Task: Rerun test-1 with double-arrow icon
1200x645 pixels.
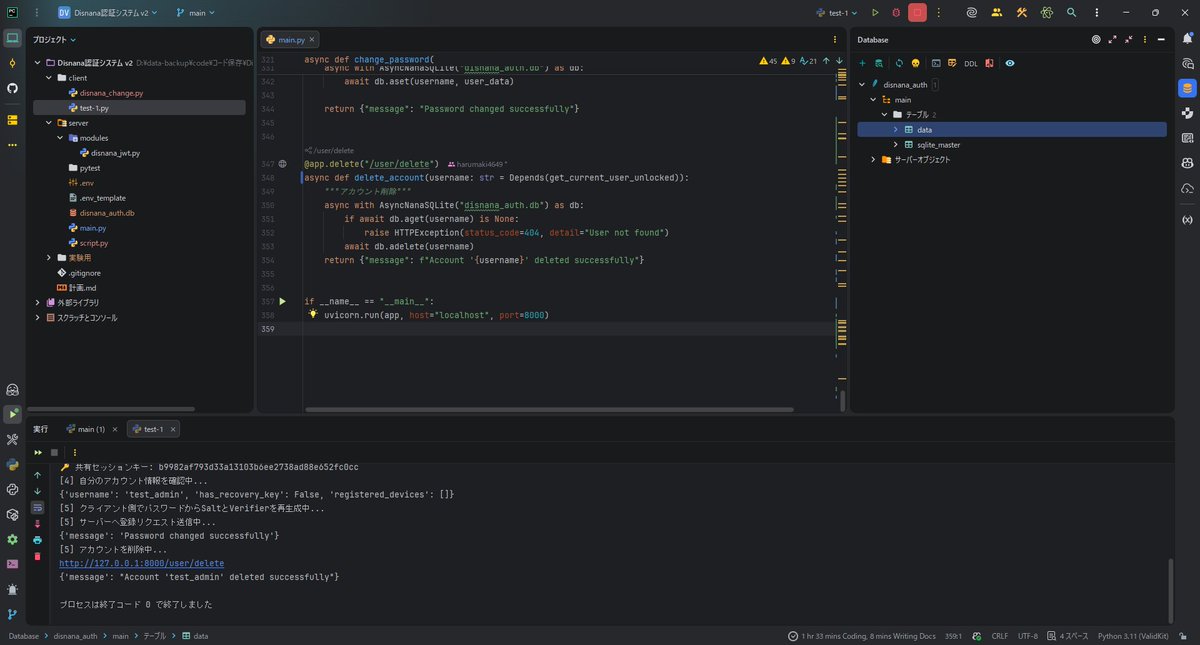Action: click(x=38, y=452)
